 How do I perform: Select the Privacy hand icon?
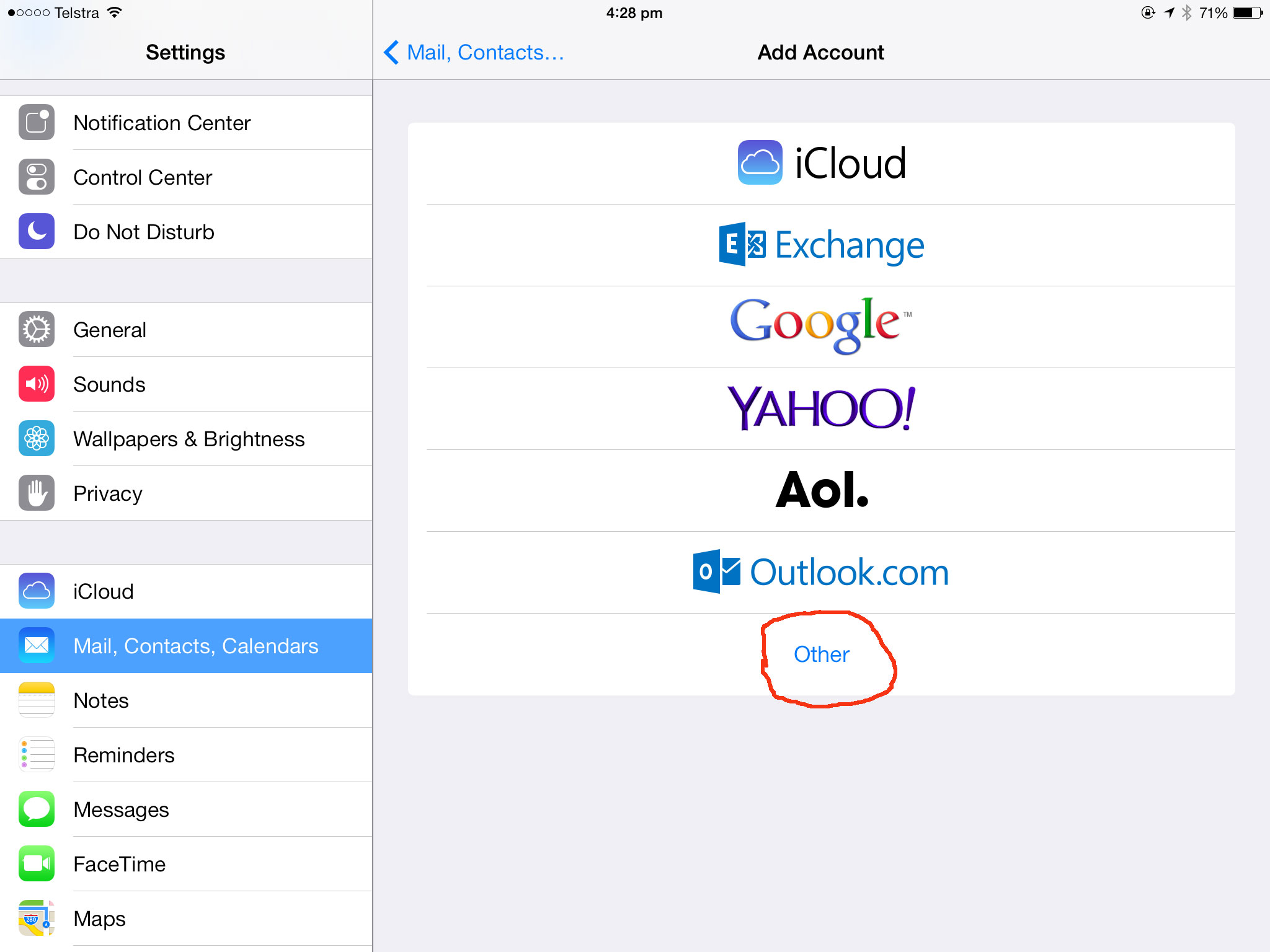(x=37, y=493)
